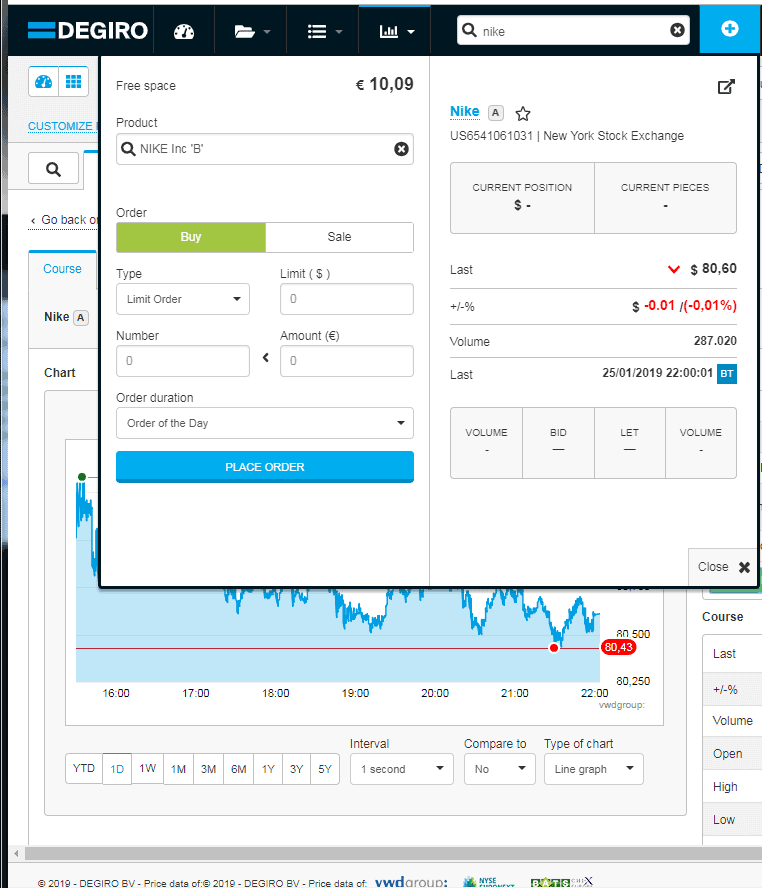The height and width of the screenshot is (888, 762).
Task: Click the BID cell in order book
Action: tap(558, 442)
